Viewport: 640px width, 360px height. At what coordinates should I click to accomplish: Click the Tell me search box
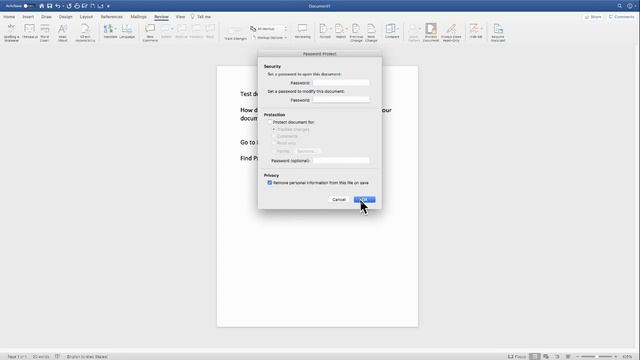pos(201,17)
